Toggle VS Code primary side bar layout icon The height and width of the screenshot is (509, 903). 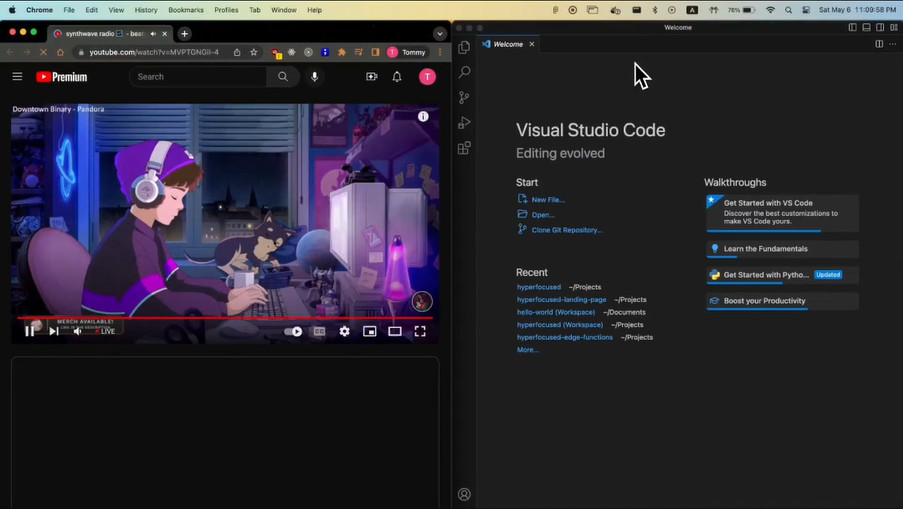pos(852,27)
